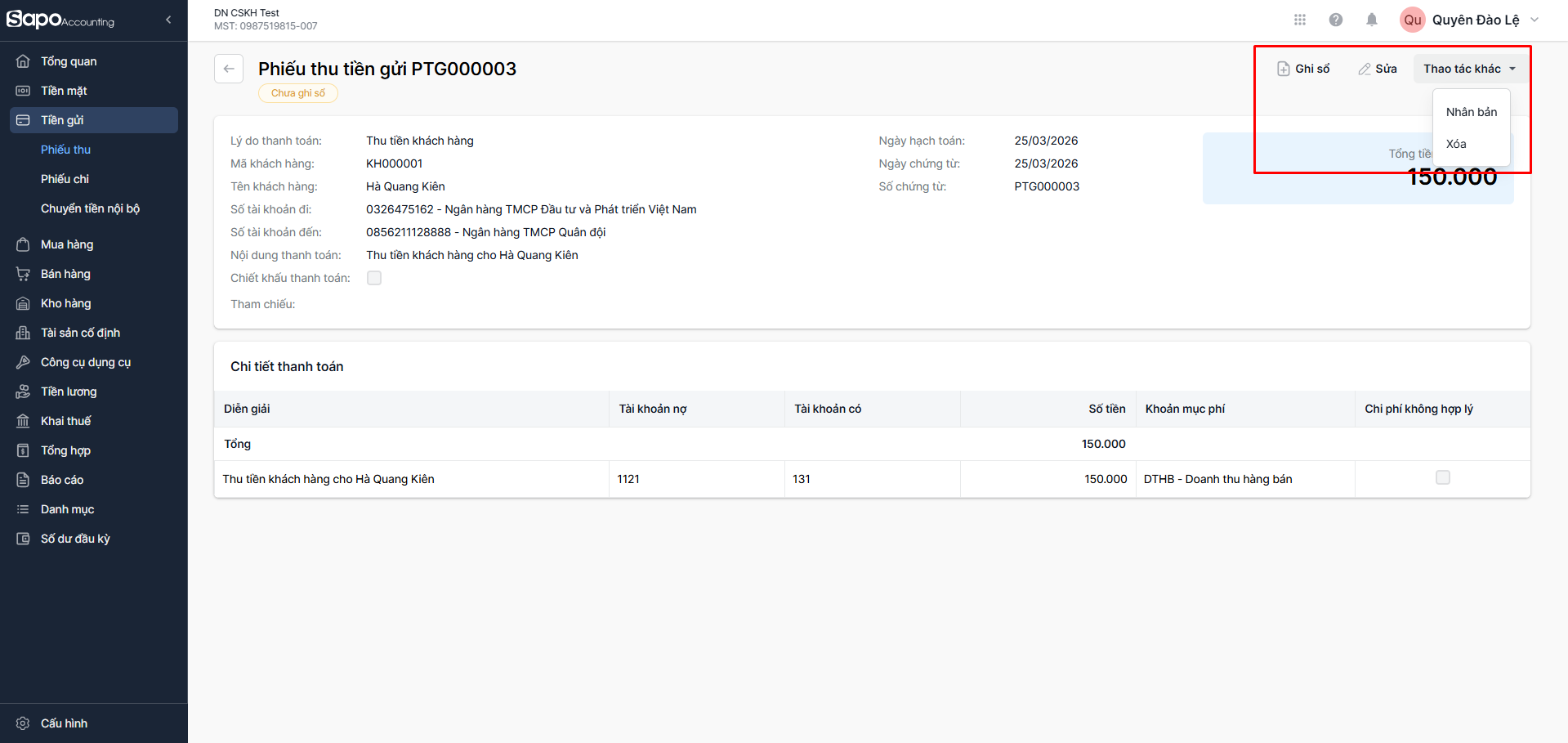Click the help question mark icon
The height and width of the screenshot is (743, 1568).
click(1336, 20)
